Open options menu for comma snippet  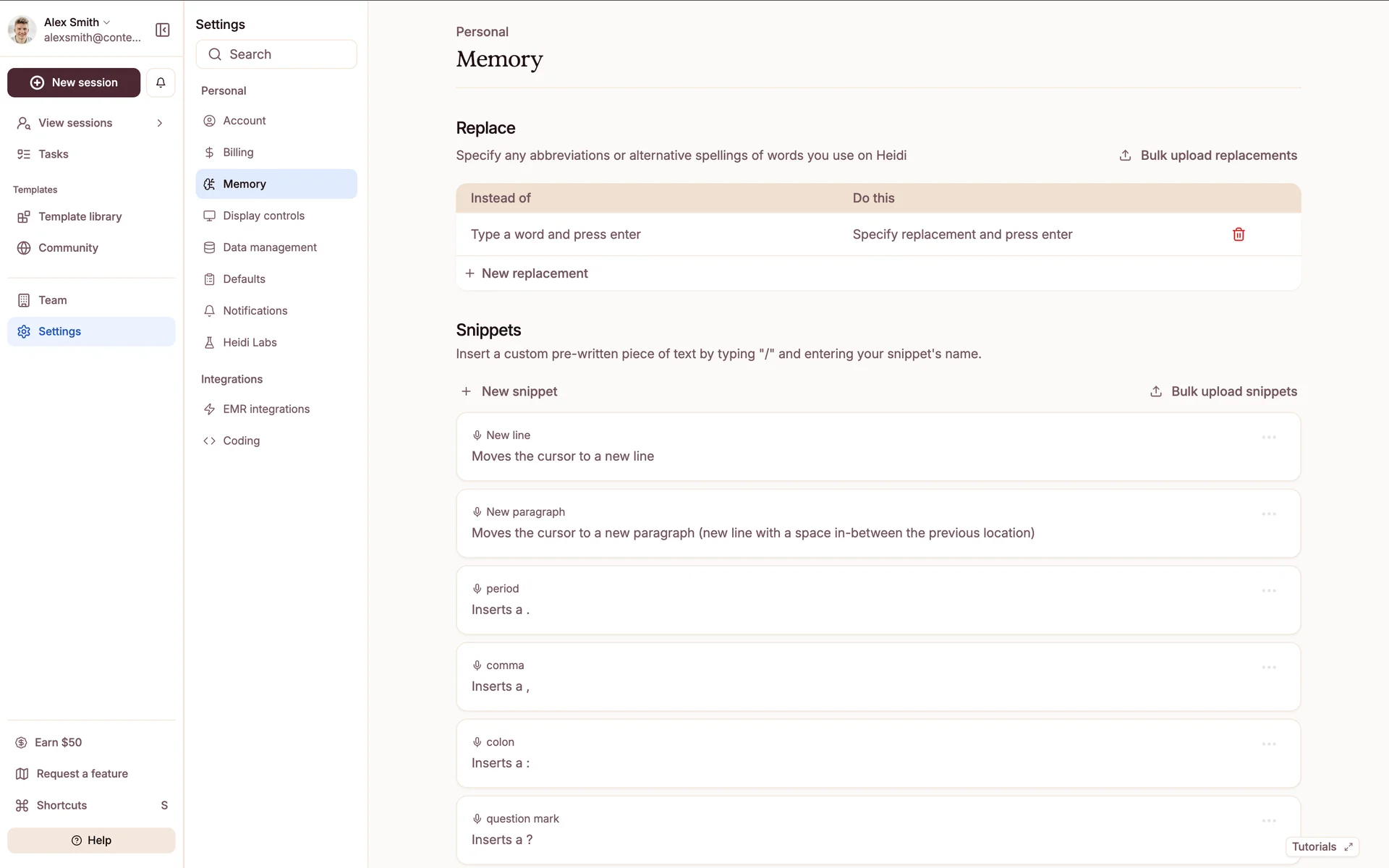click(x=1268, y=668)
